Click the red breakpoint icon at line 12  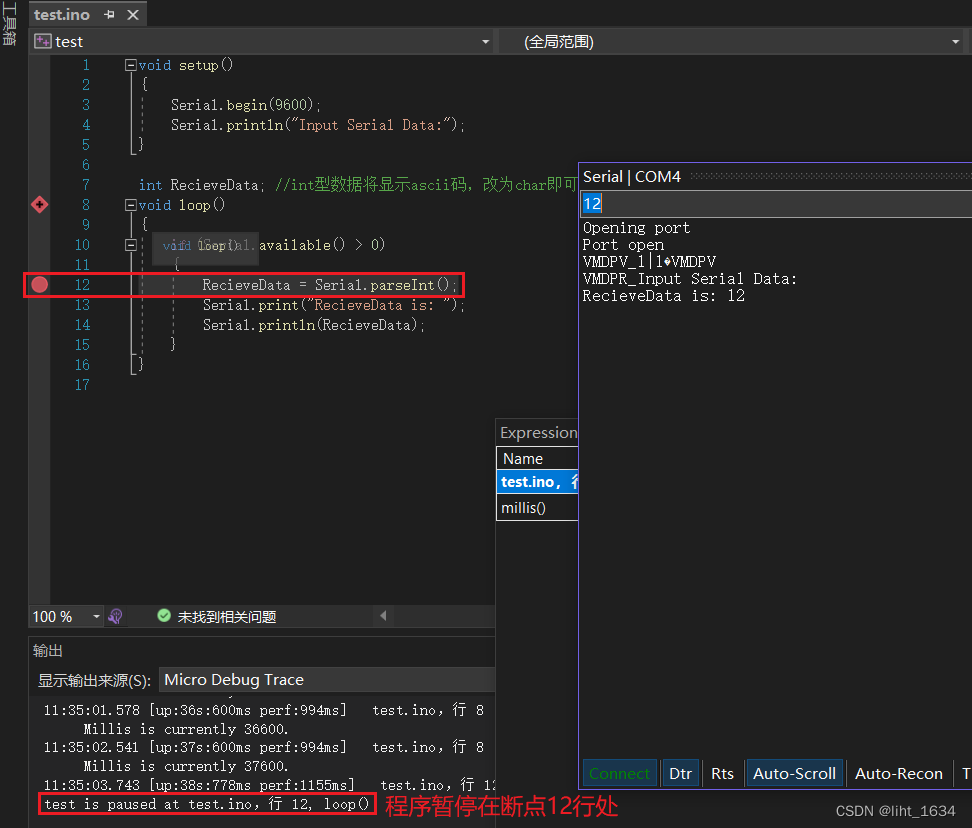click(38, 284)
